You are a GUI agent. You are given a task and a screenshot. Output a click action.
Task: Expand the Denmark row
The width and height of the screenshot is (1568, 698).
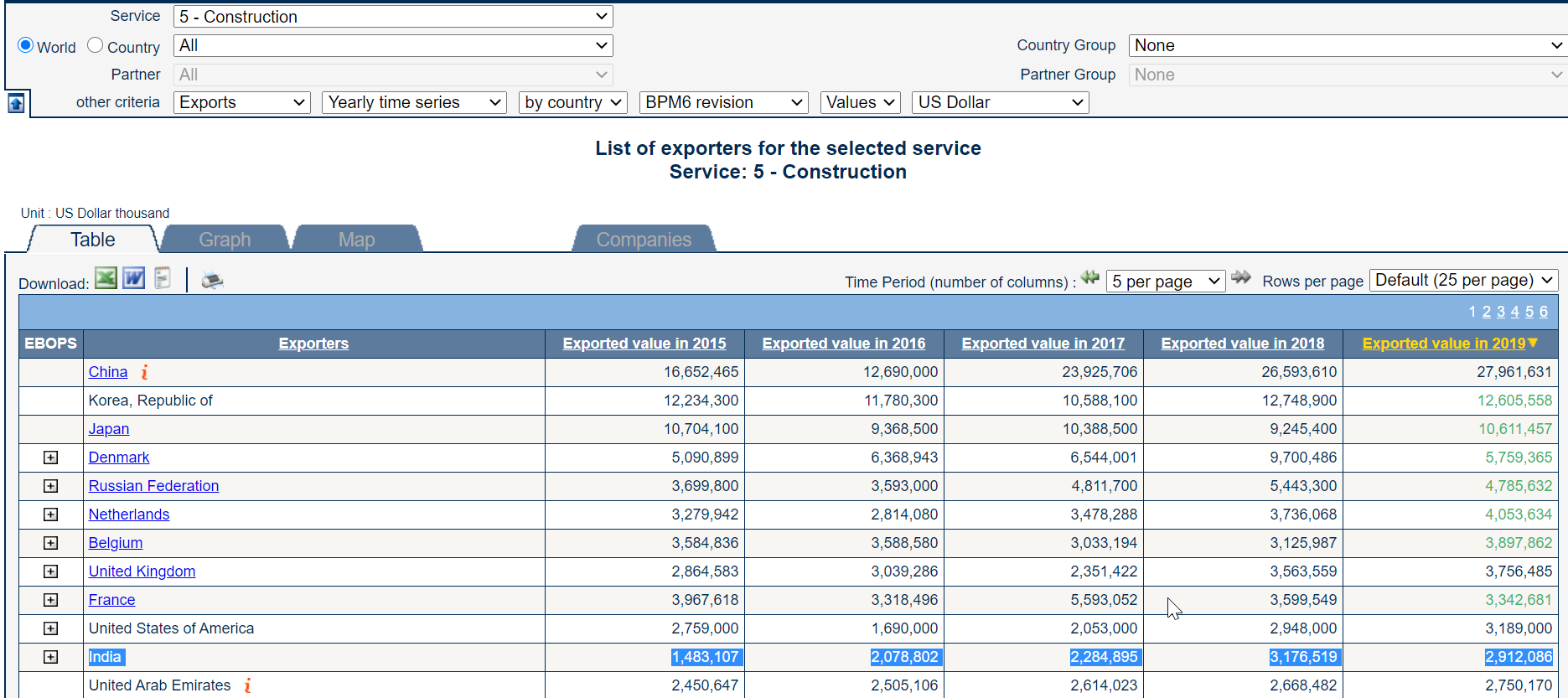click(51, 458)
